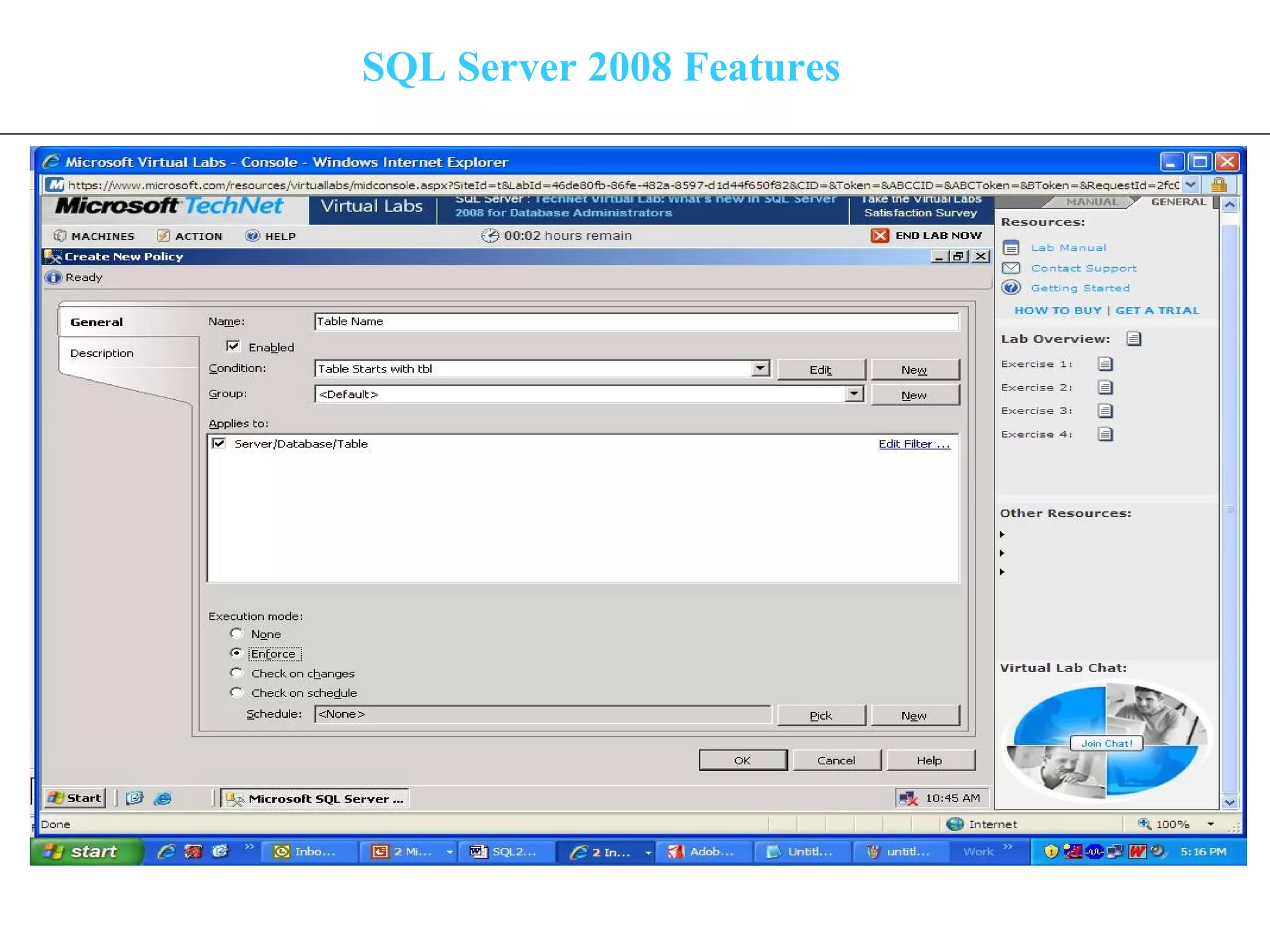Open the Exercise 1 document icon
The height and width of the screenshot is (952, 1270).
pos(1105,364)
